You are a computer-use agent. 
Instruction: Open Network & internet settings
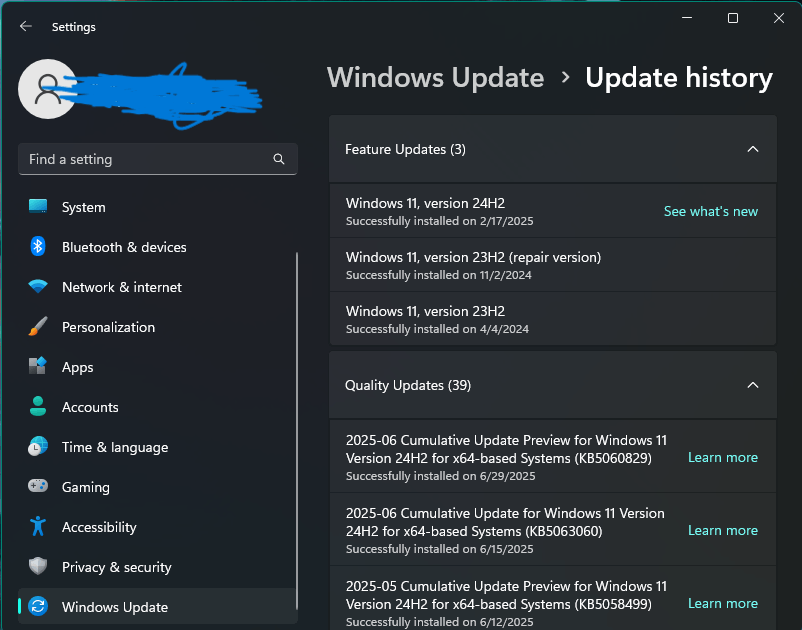pos(158,287)
